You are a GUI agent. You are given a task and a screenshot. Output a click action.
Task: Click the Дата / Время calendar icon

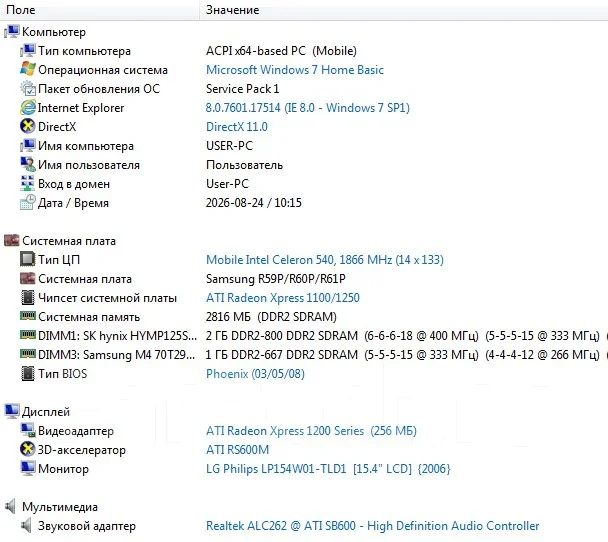[x=28, y=202]
